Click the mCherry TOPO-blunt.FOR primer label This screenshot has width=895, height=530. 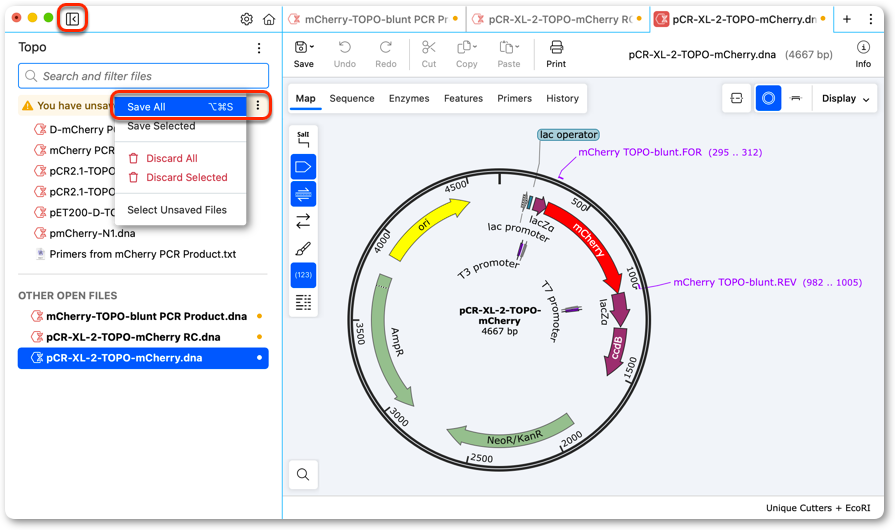pos(670,152)
